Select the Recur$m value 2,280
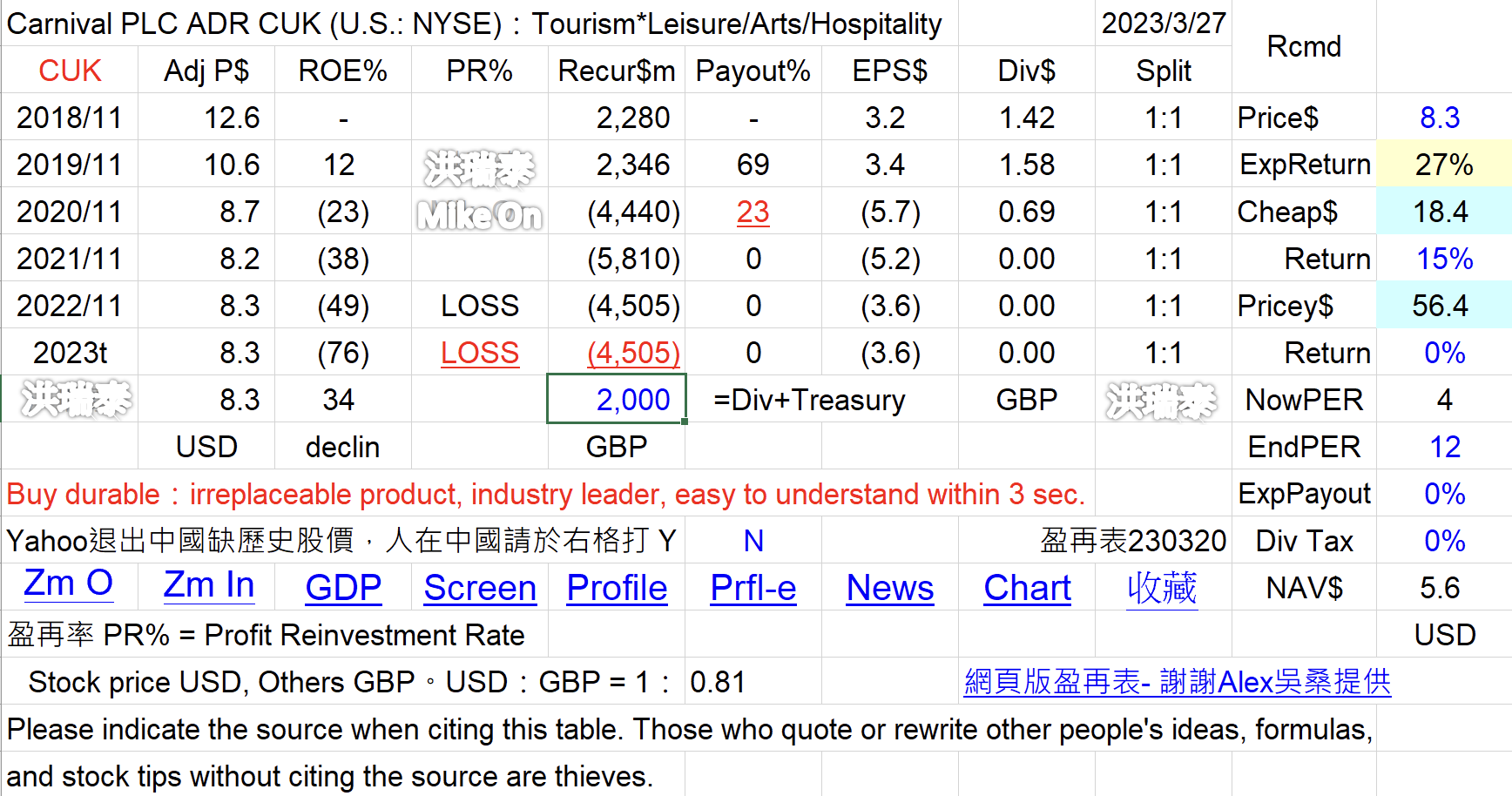The height and width of the screenshot is (796, 1512). click(617, 118)
